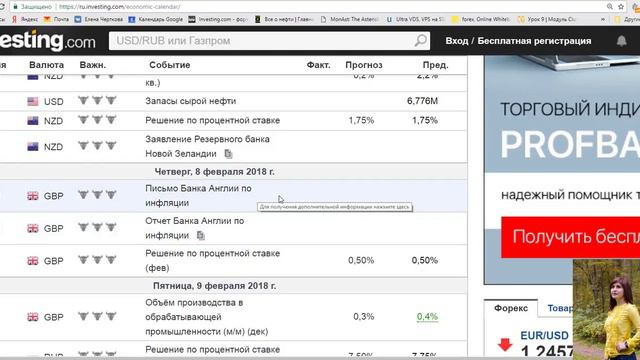Screen dimensions: 640x360
Task: Click the EUR/USD pair link
Action: pyautogui.click(x=544, y=336)
